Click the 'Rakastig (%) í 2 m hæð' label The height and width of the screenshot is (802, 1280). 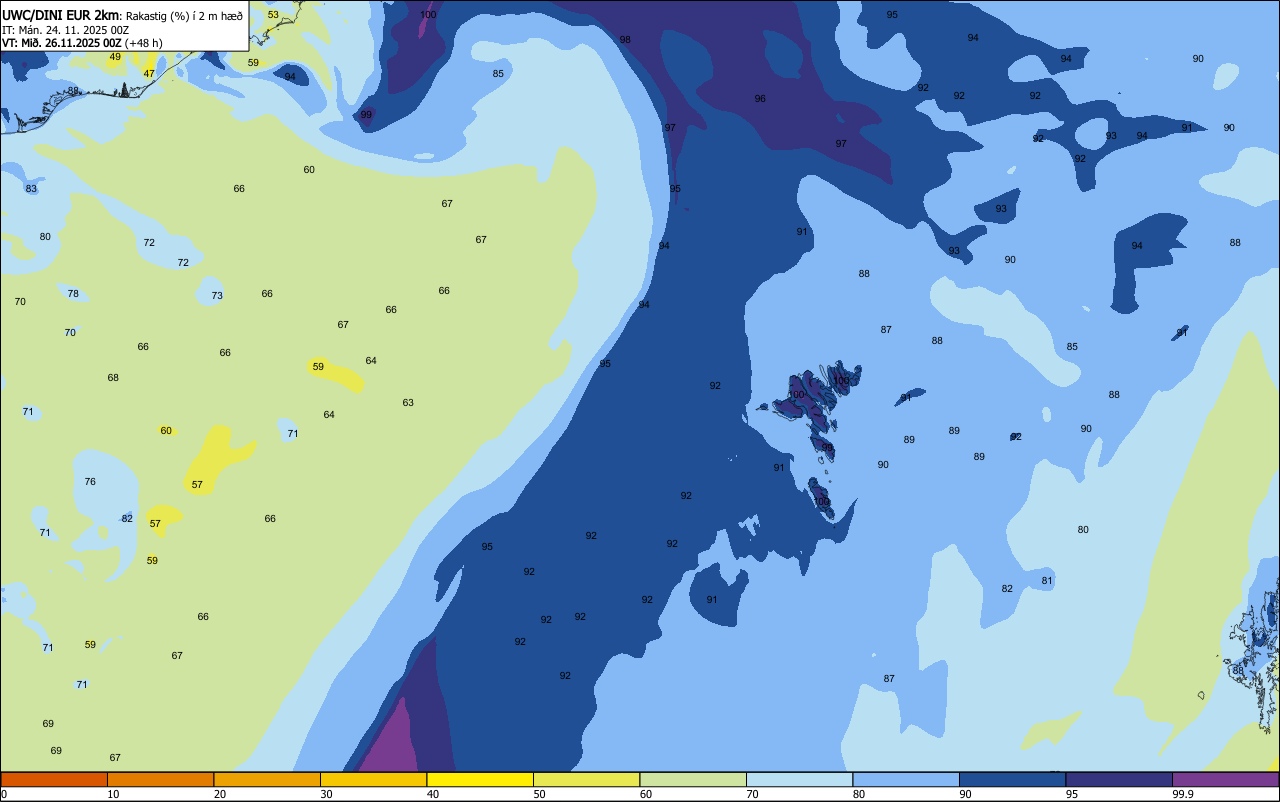click(x=184, y=15)
